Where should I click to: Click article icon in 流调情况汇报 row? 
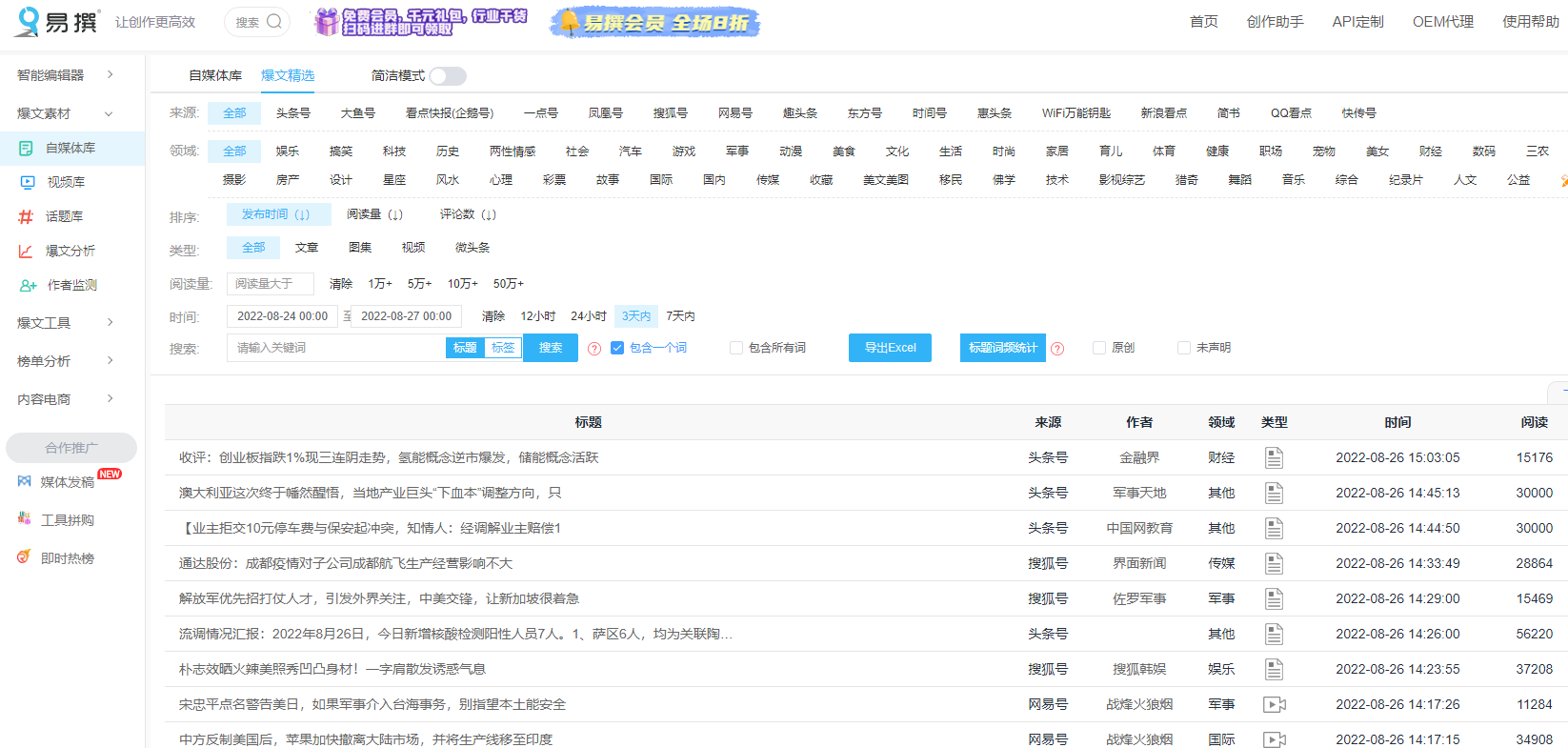tap(1274, 634)
